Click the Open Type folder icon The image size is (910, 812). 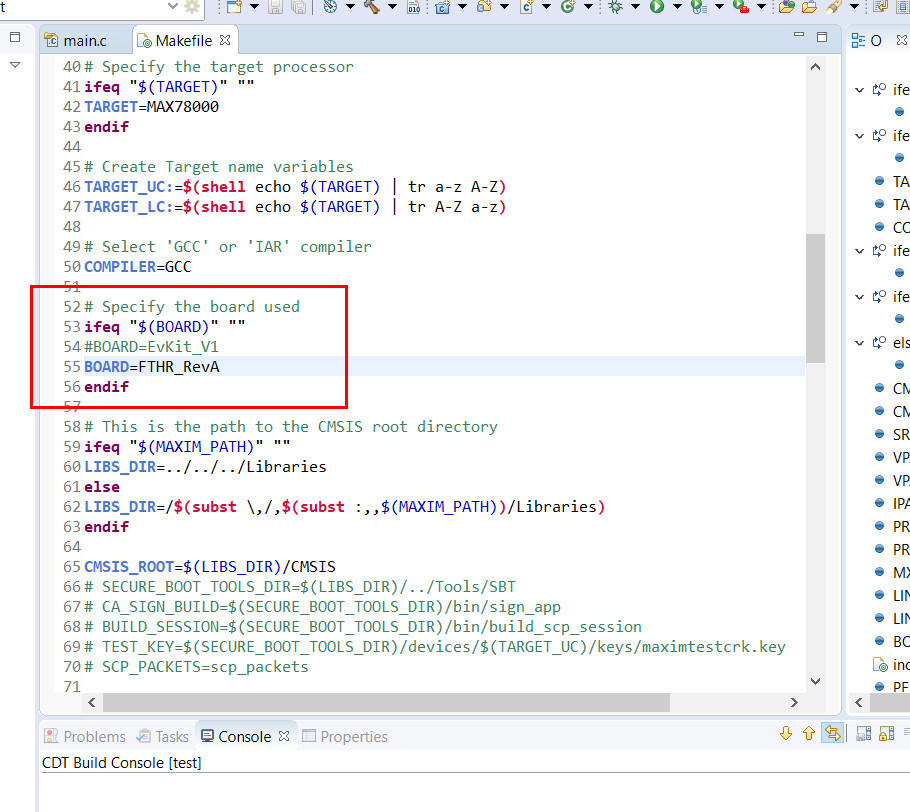[787, 6]
